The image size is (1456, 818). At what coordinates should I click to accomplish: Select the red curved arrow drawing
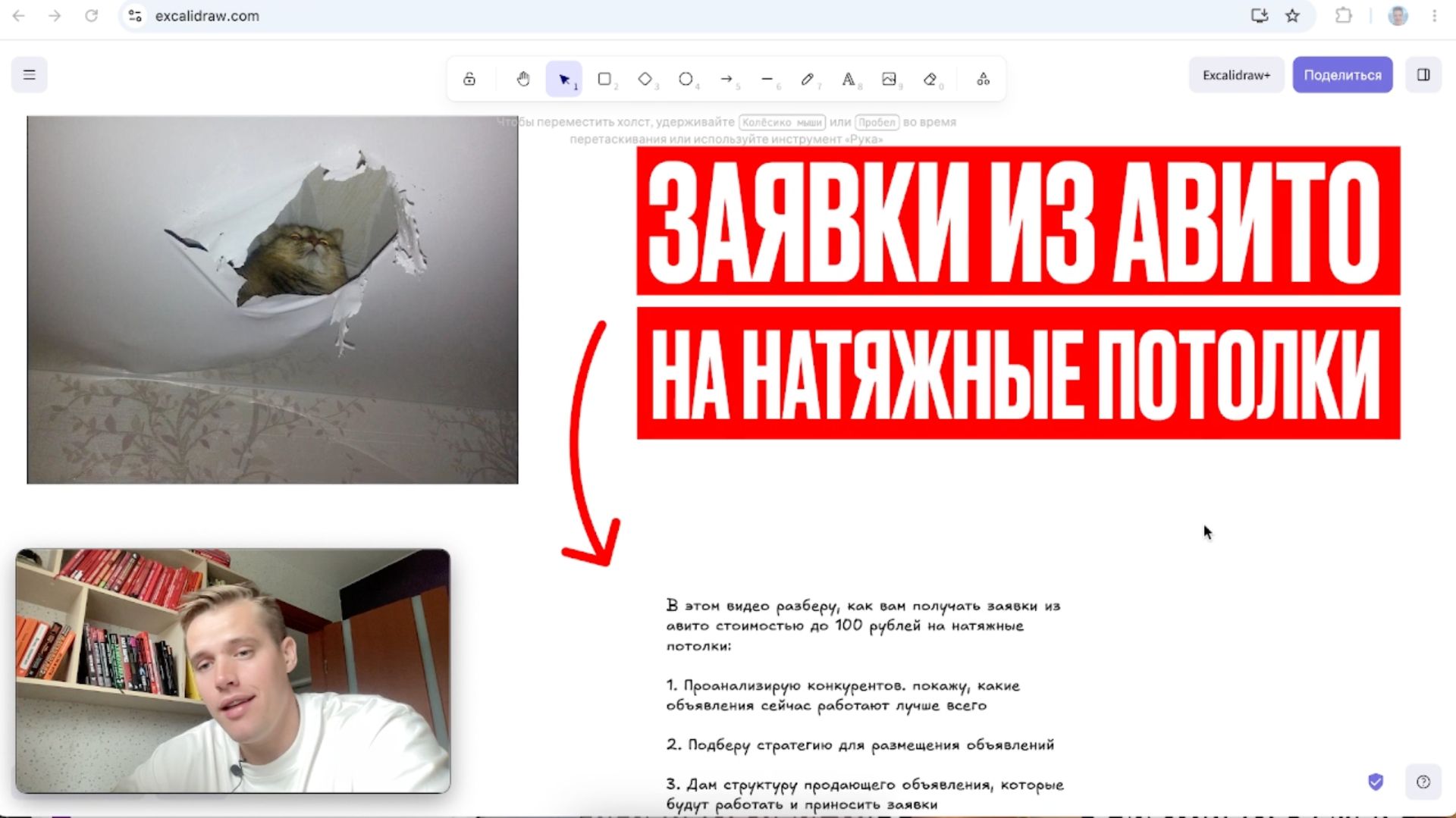pyautogui.click(x=593, y=445)
